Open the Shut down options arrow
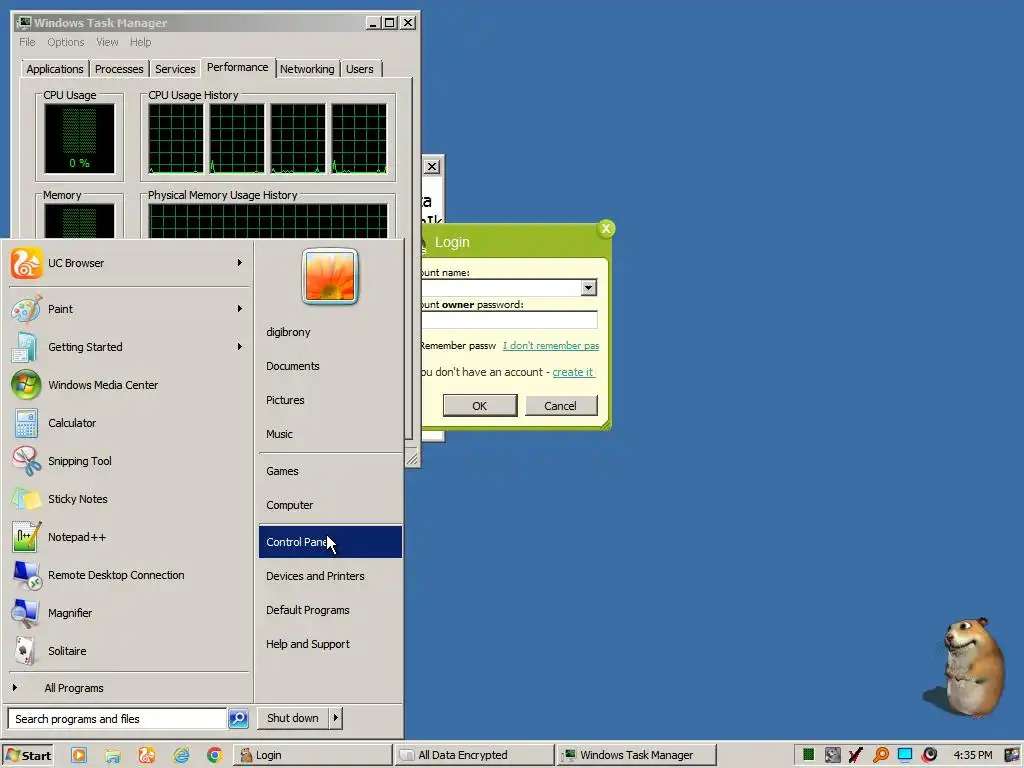1024x768 pixels. coord(336,718)
